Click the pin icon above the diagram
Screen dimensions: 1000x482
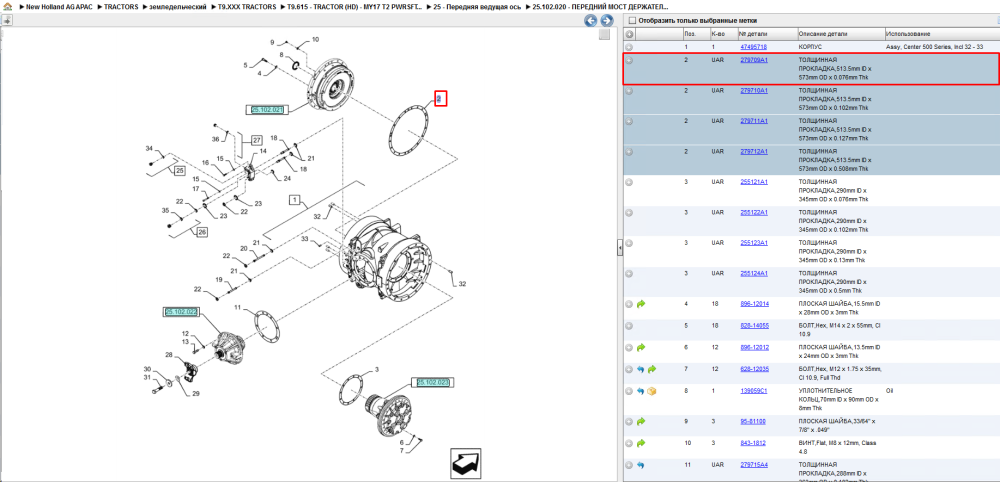6,20
